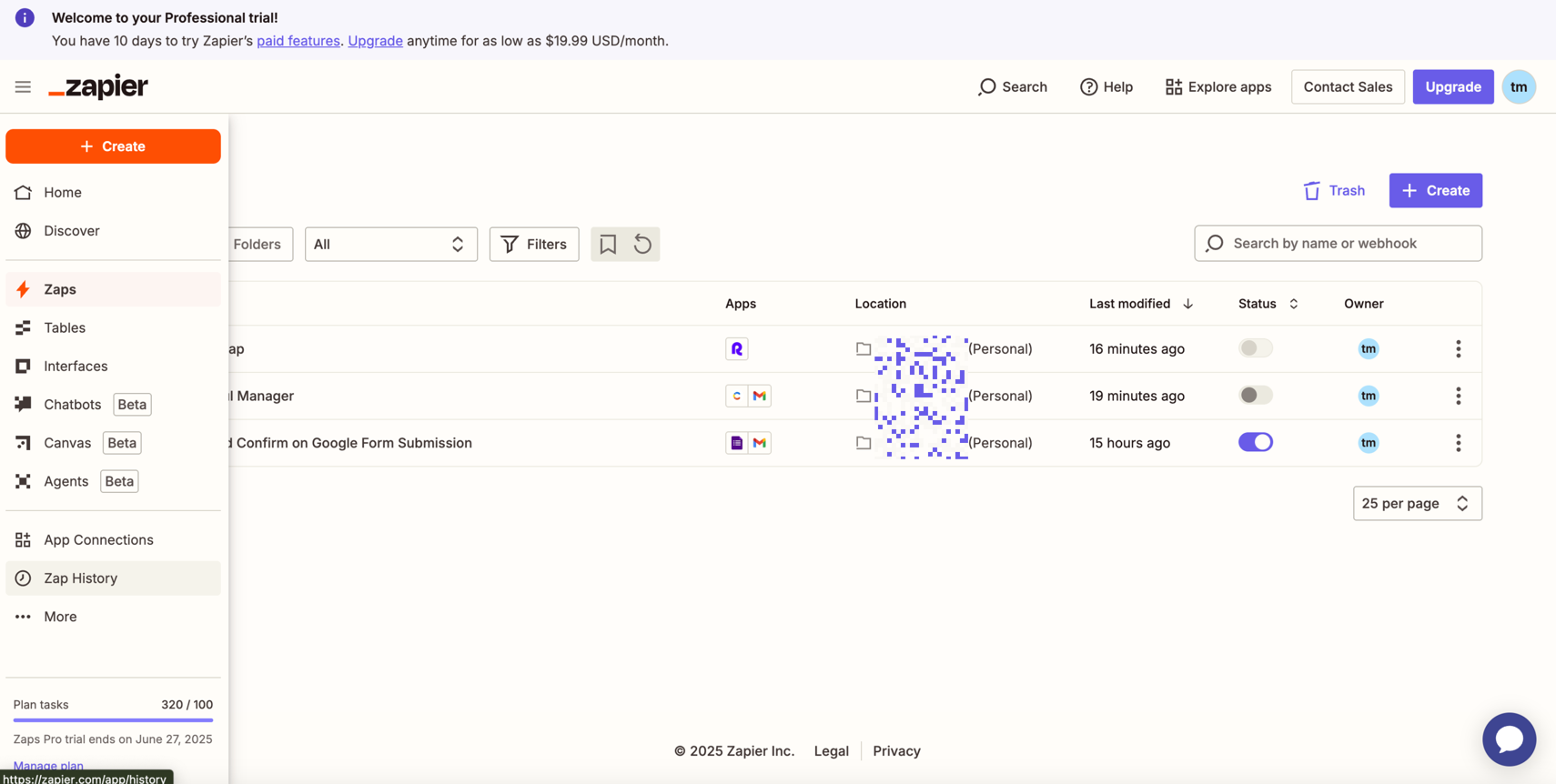
Task: Open Search in the top bar
Action: pos(1012,87)
